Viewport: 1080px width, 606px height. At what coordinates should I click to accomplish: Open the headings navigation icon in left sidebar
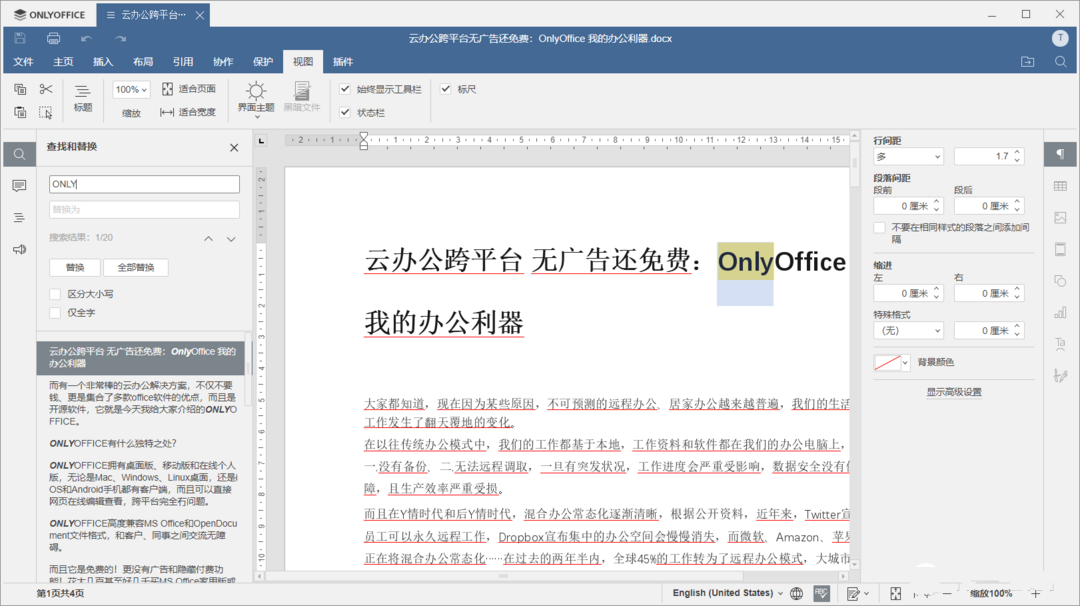click(x=19, y=218)
